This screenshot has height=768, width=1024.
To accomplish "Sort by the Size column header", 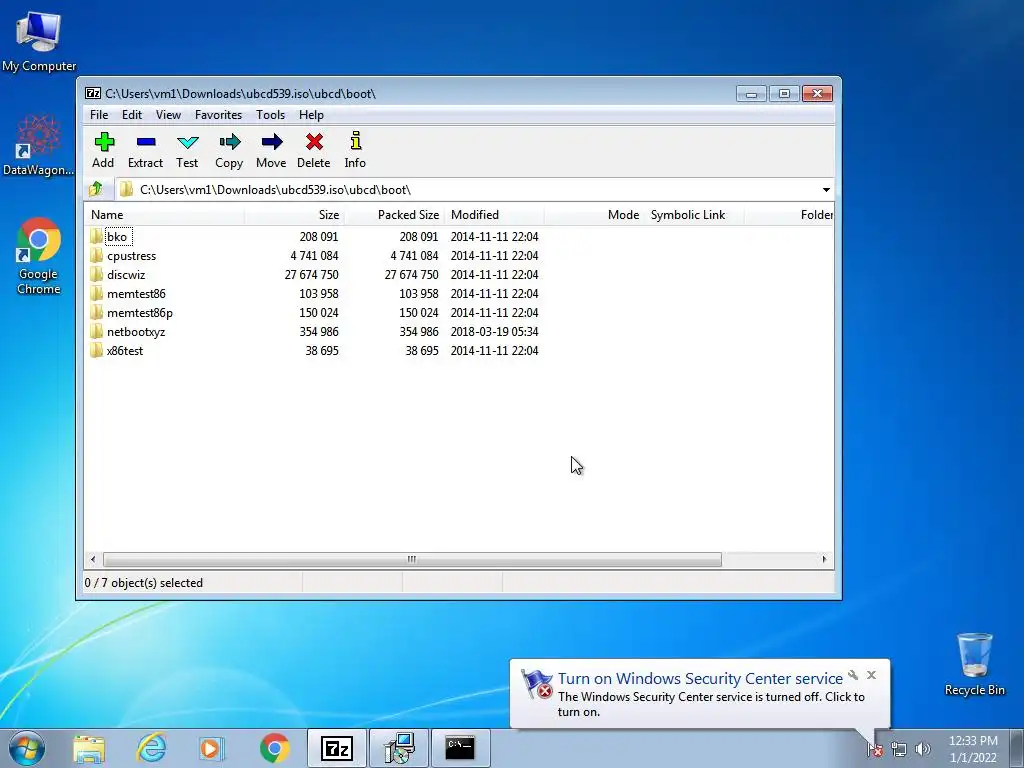I will [295, 215].
